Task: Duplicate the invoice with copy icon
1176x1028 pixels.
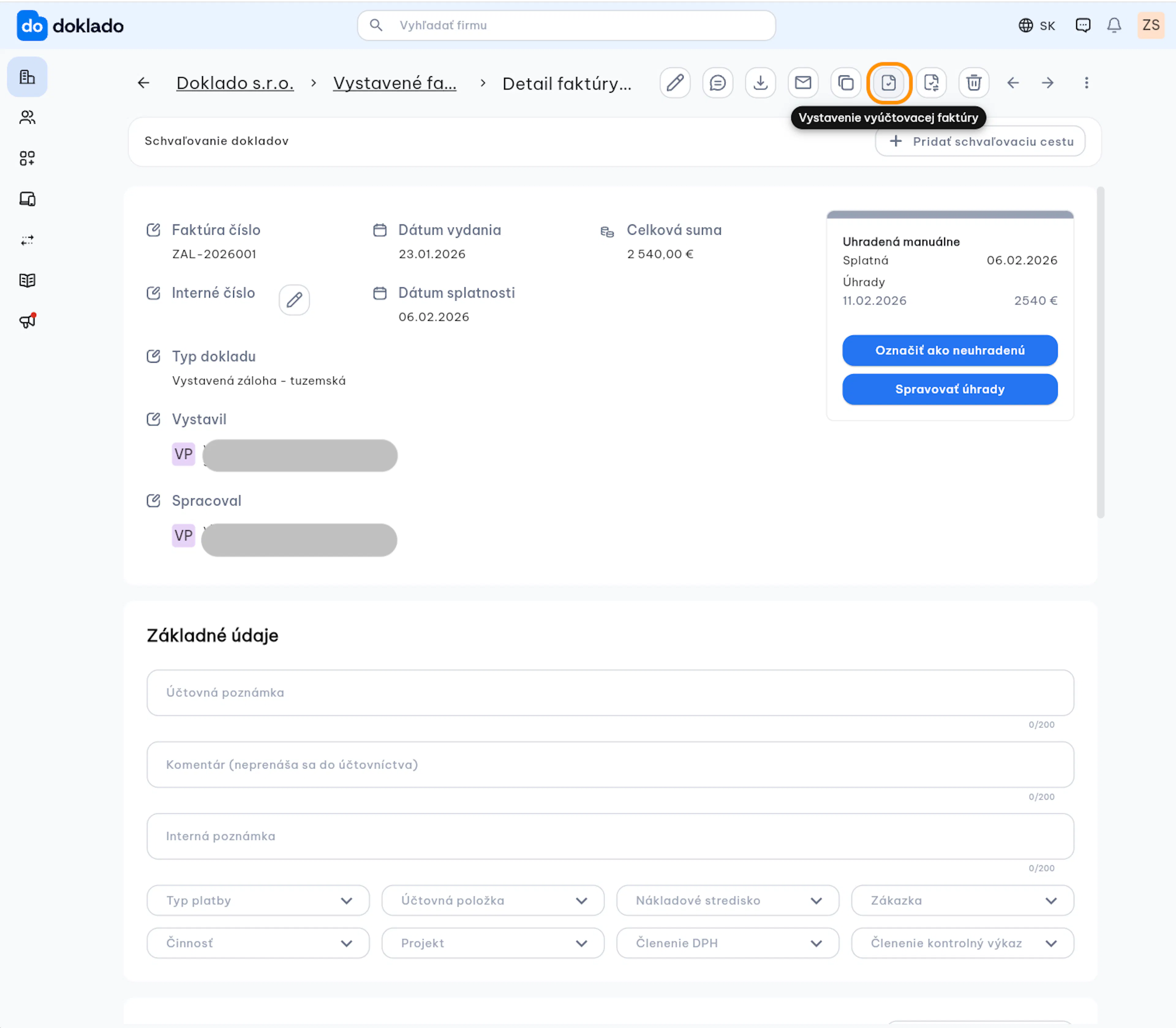Action: [846, 83]
